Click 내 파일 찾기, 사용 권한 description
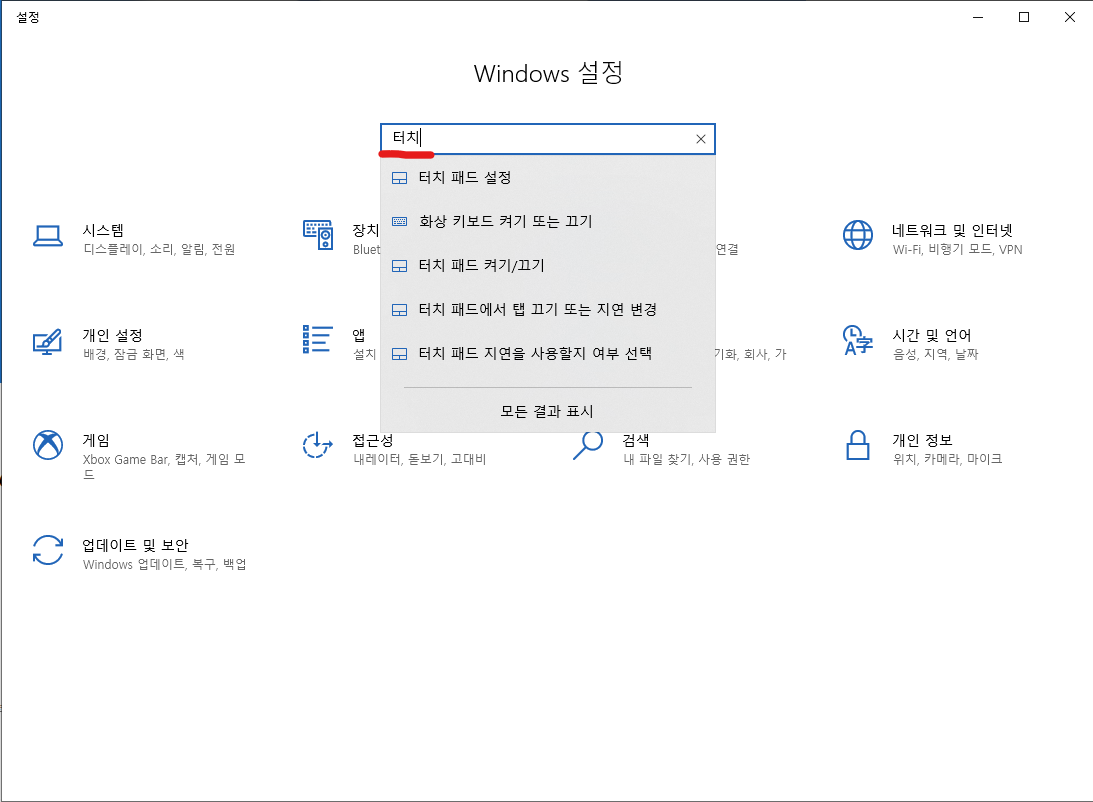This screenshot has width=1093, height=802. (x=687, y=459)
